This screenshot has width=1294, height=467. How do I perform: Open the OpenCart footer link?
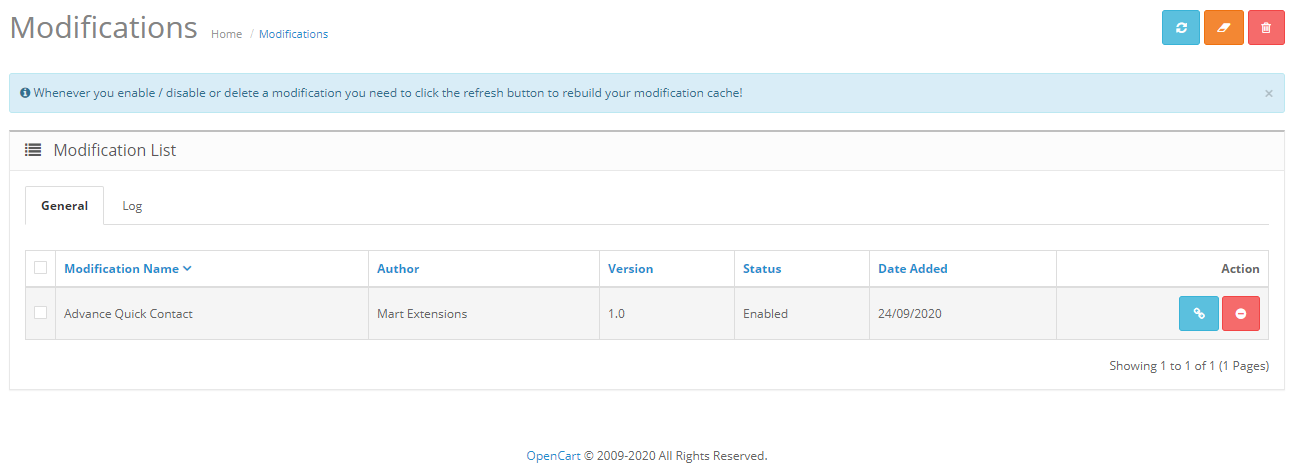tap(553, 455)
